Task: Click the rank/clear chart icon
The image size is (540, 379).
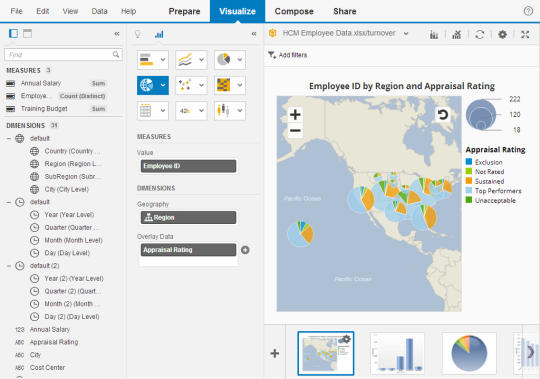Action: pos(457,34)
